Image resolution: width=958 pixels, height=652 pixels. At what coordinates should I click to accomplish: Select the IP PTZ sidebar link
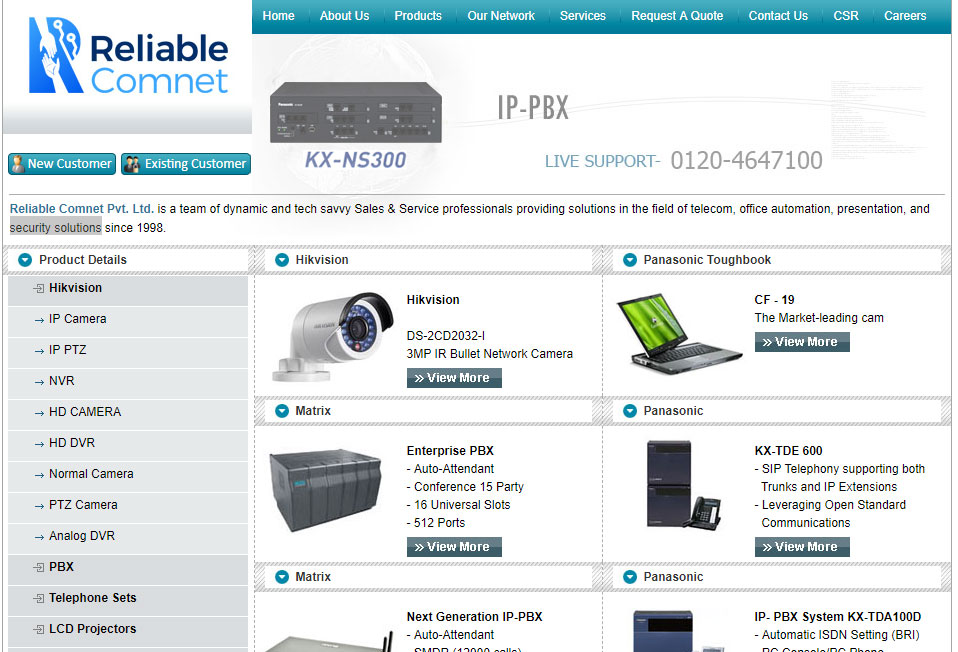pos(68,350)
